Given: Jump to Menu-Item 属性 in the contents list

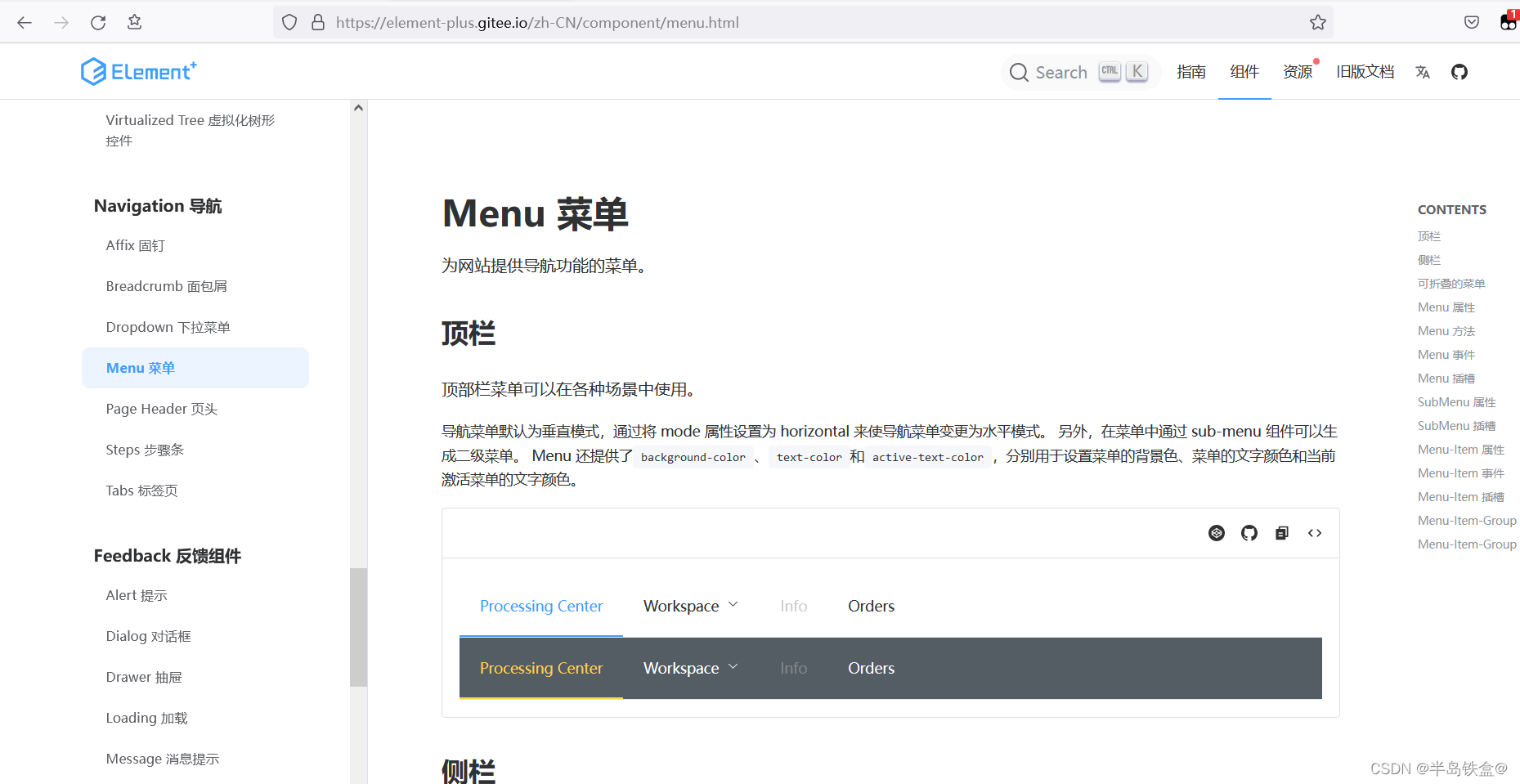Looking at the screenshot, I should pyautogui.click(x=1461, y=450).
